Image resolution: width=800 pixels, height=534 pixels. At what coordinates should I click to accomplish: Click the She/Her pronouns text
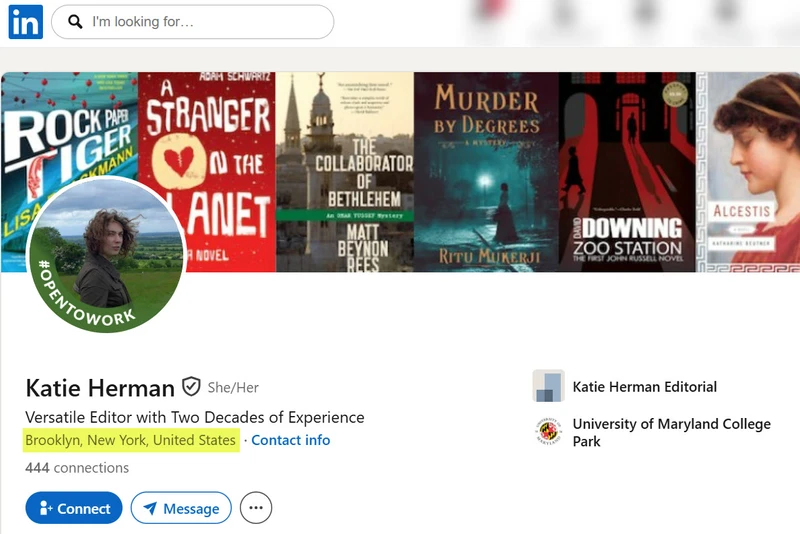[x=233, y=388]
